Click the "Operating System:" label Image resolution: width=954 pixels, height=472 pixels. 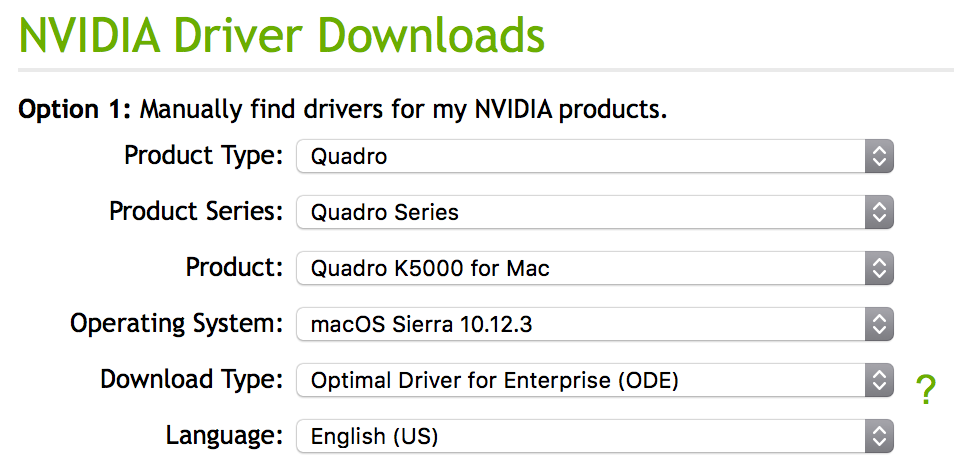pos(177,324)
